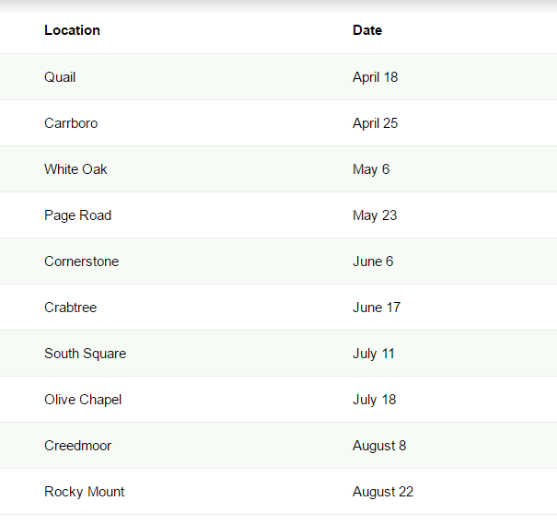Select the July 11 date cell
Screen dimensions: 557x522
[x=374, y=354]
